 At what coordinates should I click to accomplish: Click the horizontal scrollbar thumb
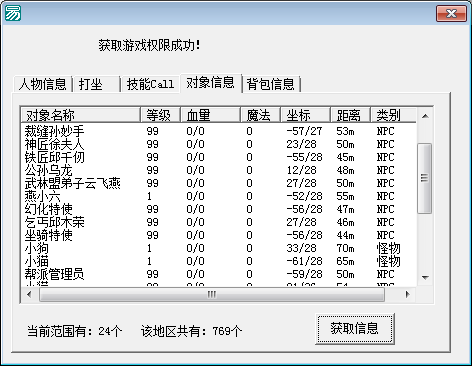coord(212,295)
